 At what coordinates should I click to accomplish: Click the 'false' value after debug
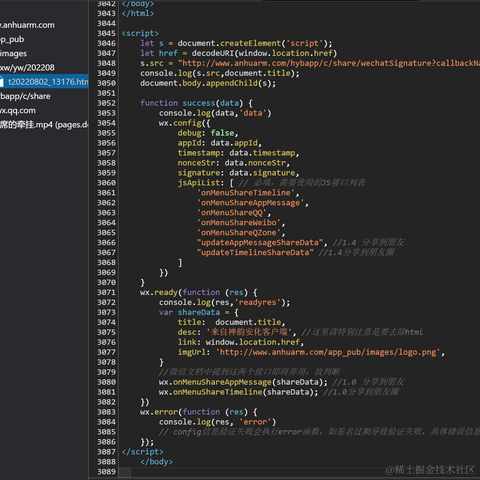pyautogui.click(x=222, y=133)
